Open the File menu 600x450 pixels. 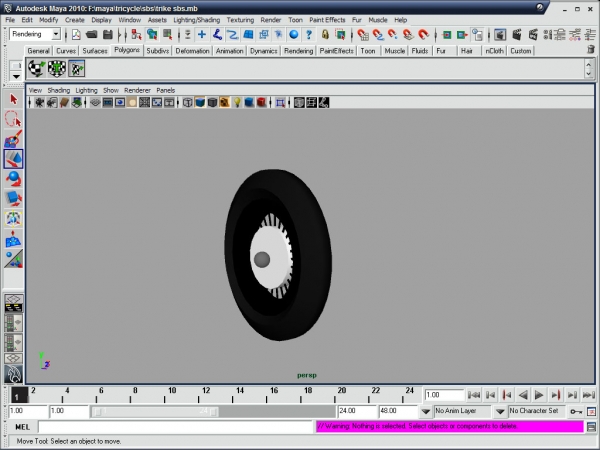pyautogui.click(x=10, y=20)
